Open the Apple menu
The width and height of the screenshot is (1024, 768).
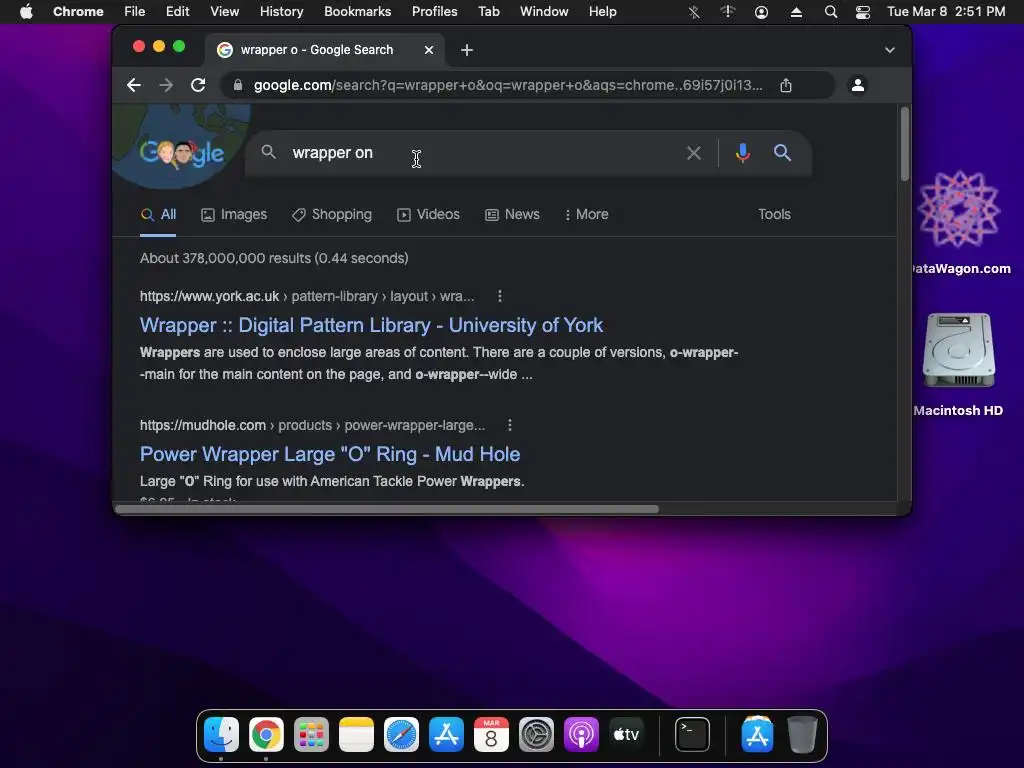click(x=26, y=12)
